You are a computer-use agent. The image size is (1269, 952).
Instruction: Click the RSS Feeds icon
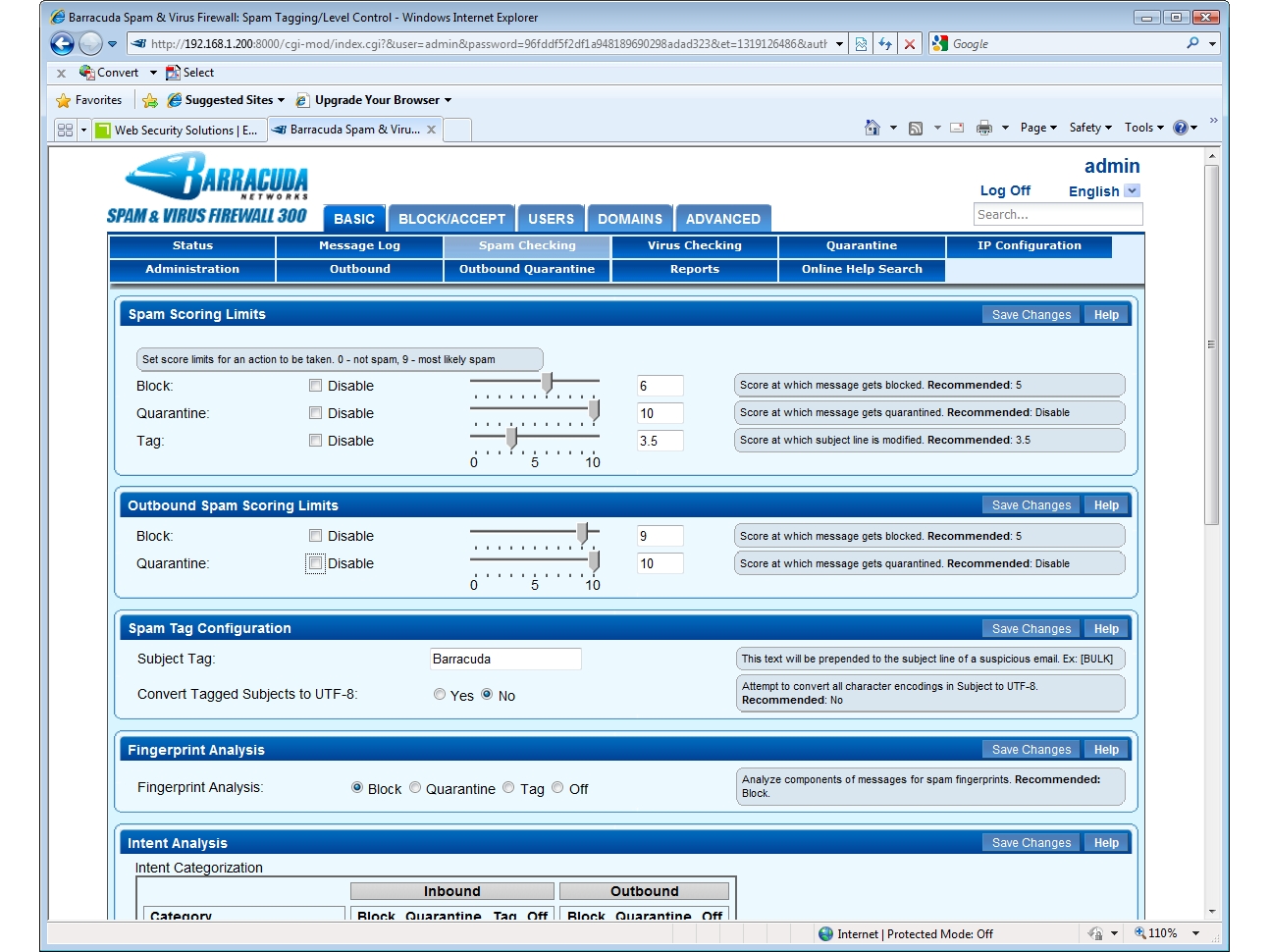(916, 128)
